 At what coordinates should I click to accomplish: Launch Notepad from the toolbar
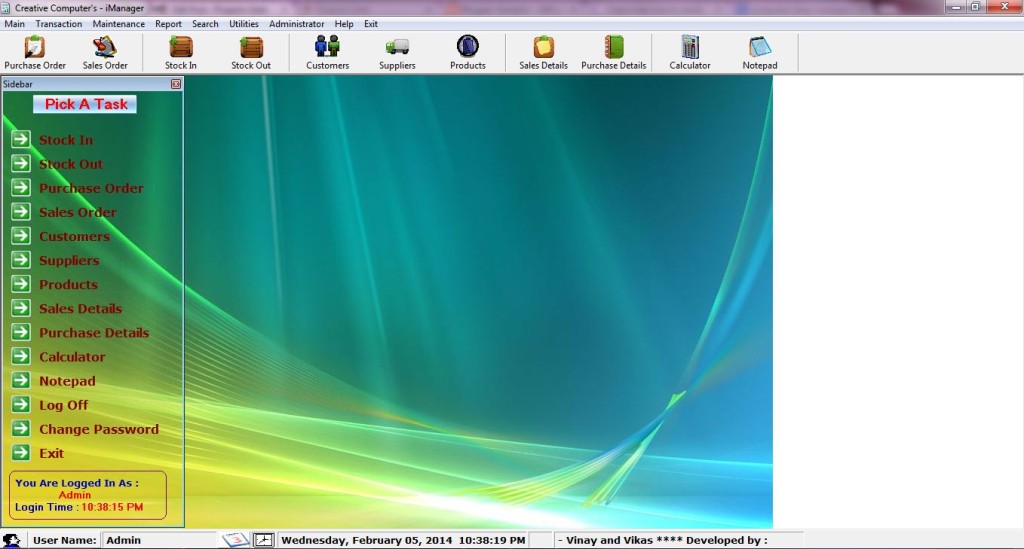click(x=760, y=52)
